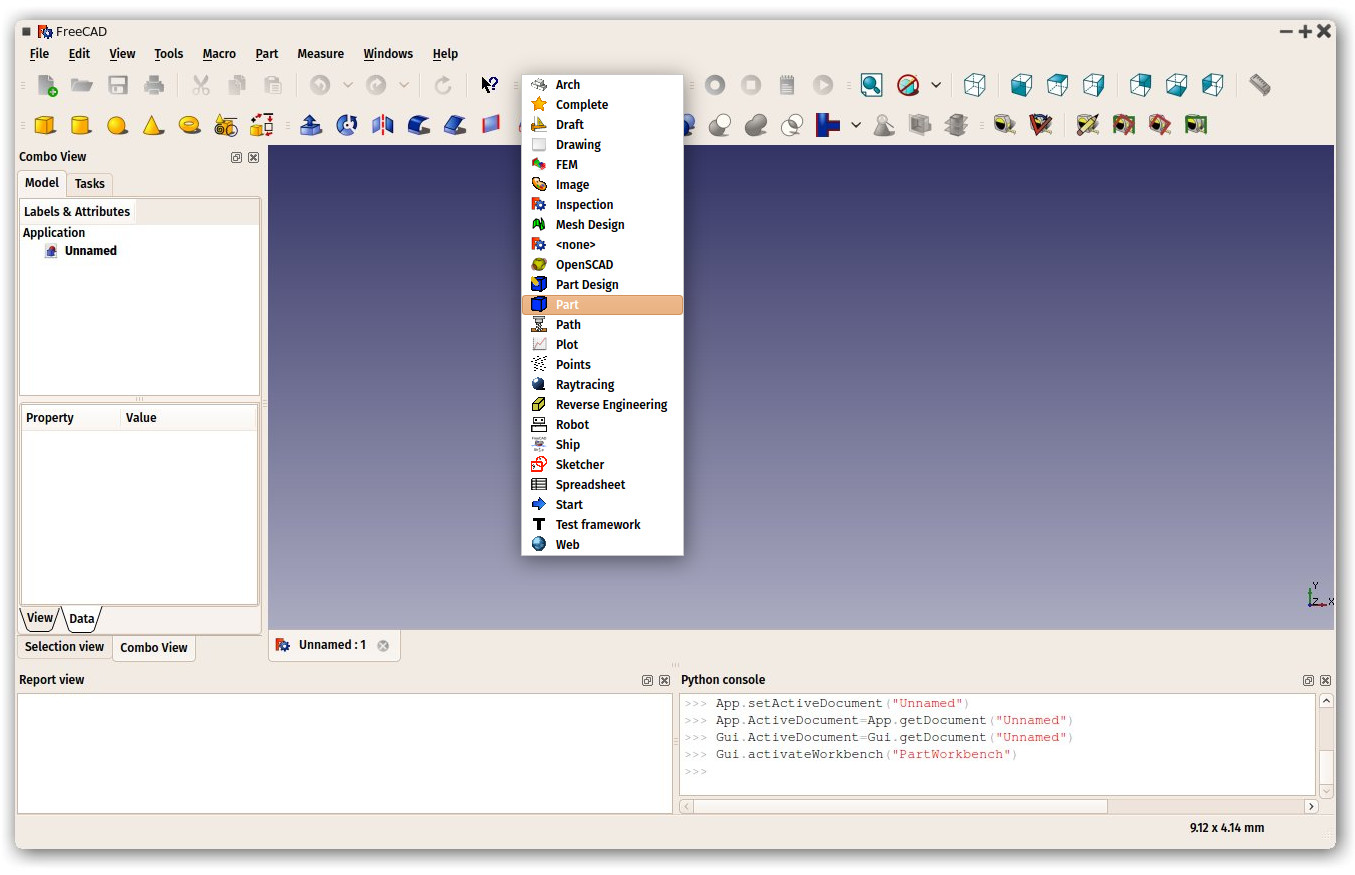The image size is (1355, 875).
Task: Choose Raytracing from the workbench list
Action: click(602, 385)
